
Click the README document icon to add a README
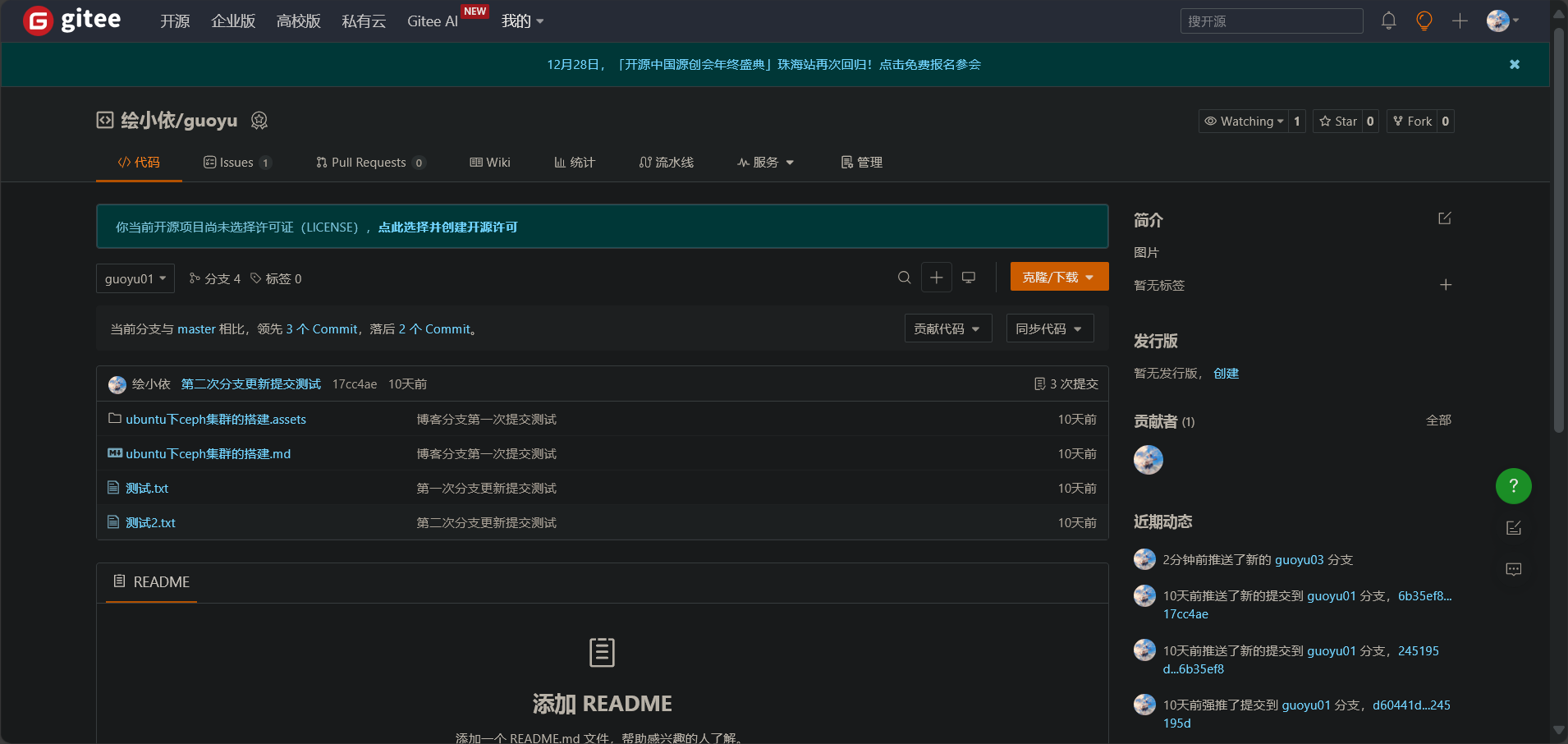(x=602, y=653)
